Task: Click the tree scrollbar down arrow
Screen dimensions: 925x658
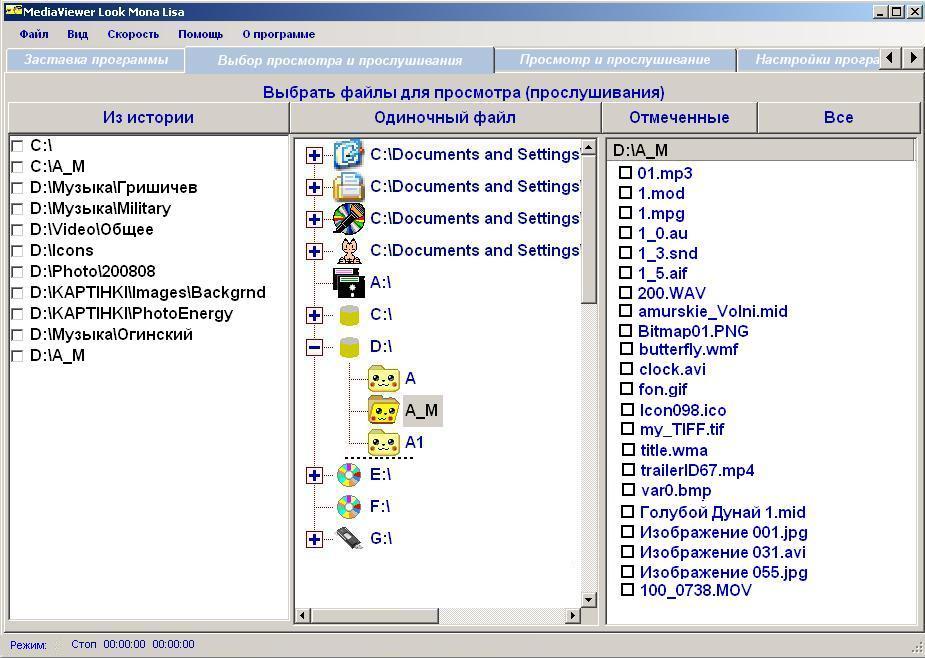Action: (x=589, y=600)
